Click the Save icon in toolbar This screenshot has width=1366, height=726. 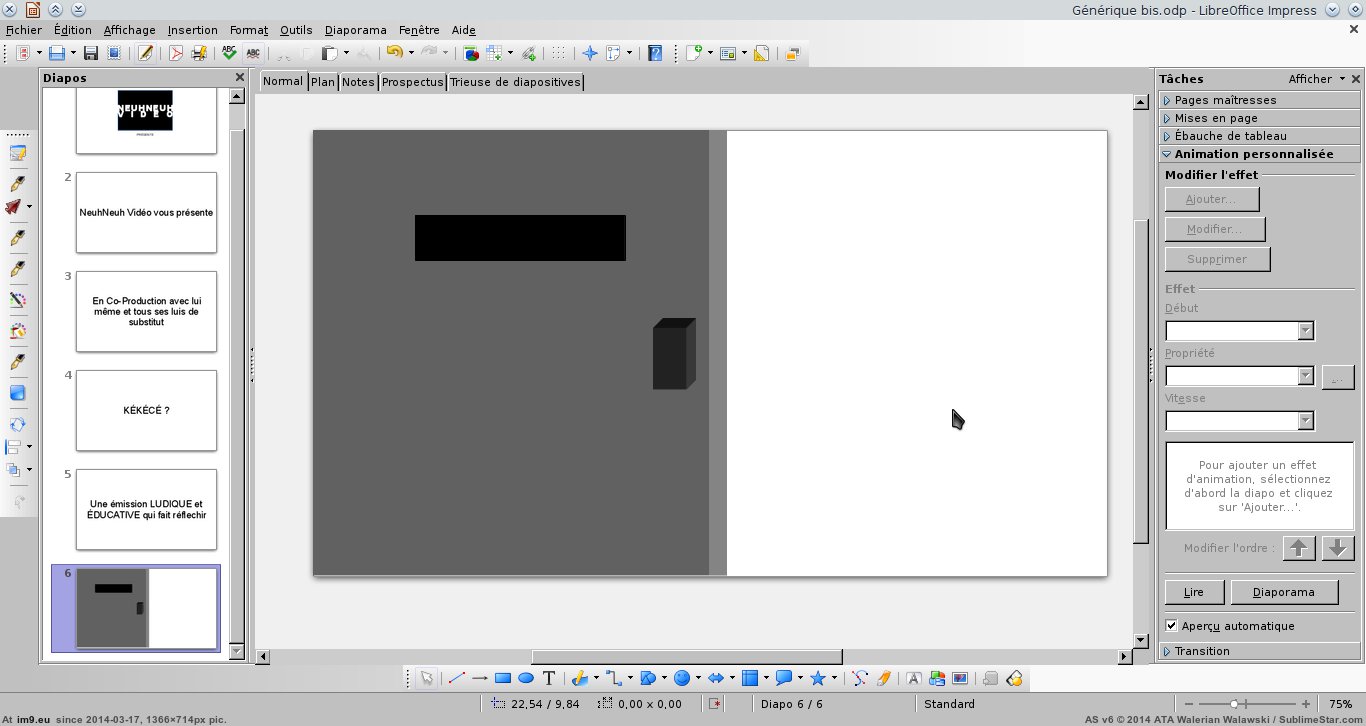click(91, 53)
